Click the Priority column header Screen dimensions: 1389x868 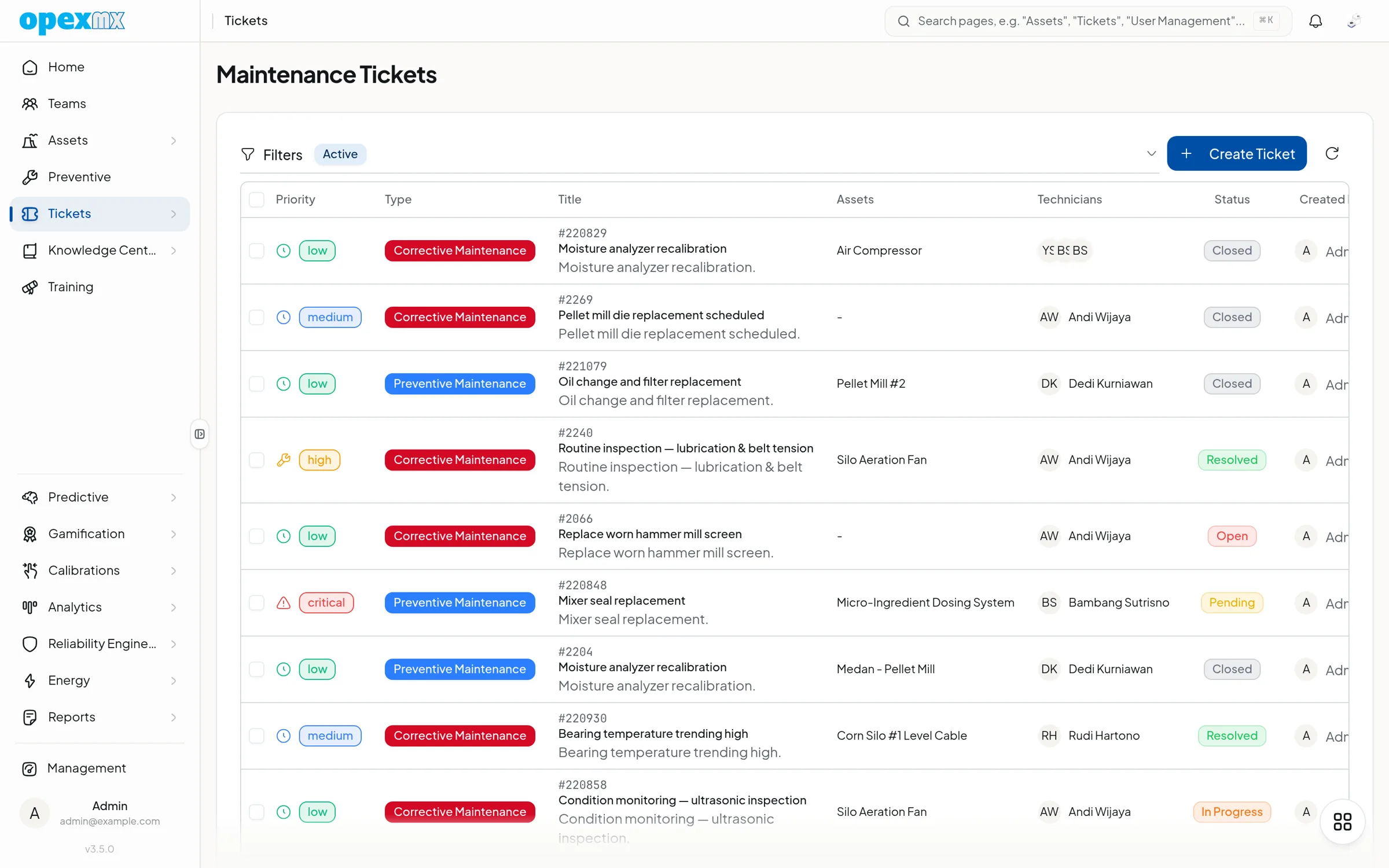click(295, 200)
